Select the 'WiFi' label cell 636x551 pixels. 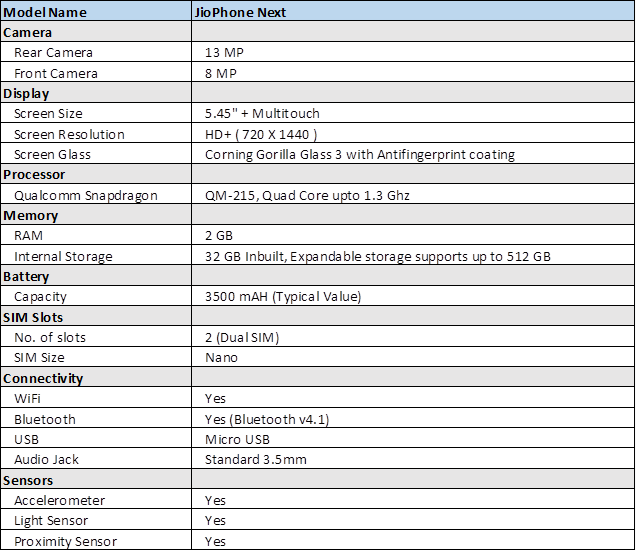pos(96,398)
